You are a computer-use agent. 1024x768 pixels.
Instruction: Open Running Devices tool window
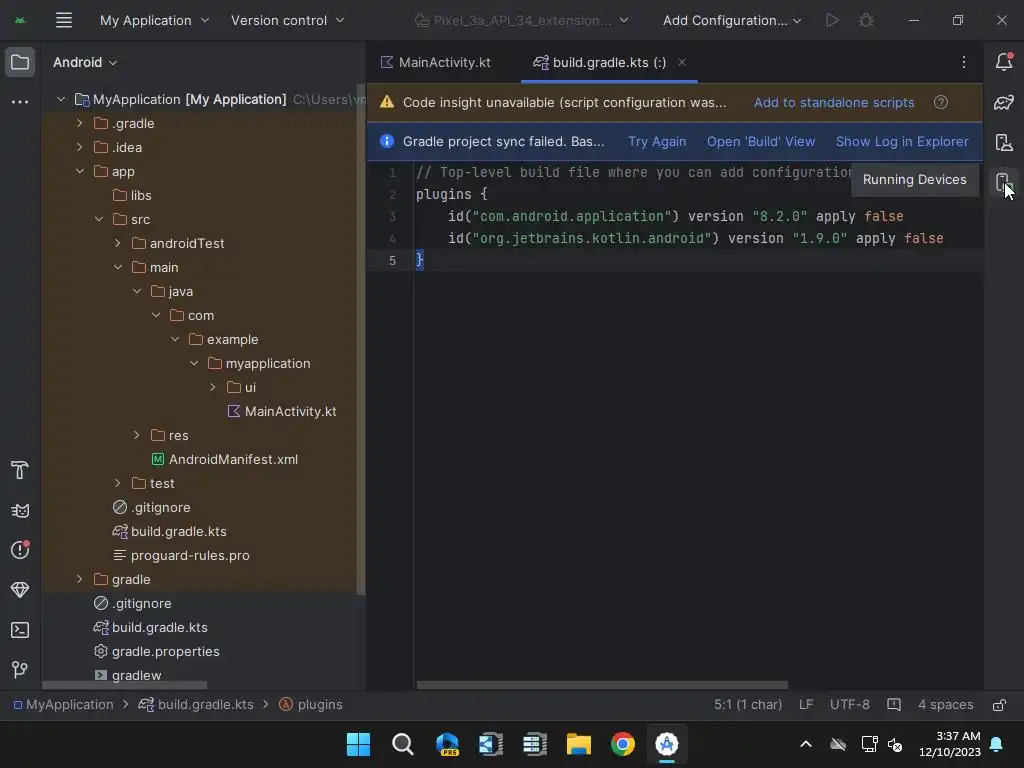[x=1002, y=182]
